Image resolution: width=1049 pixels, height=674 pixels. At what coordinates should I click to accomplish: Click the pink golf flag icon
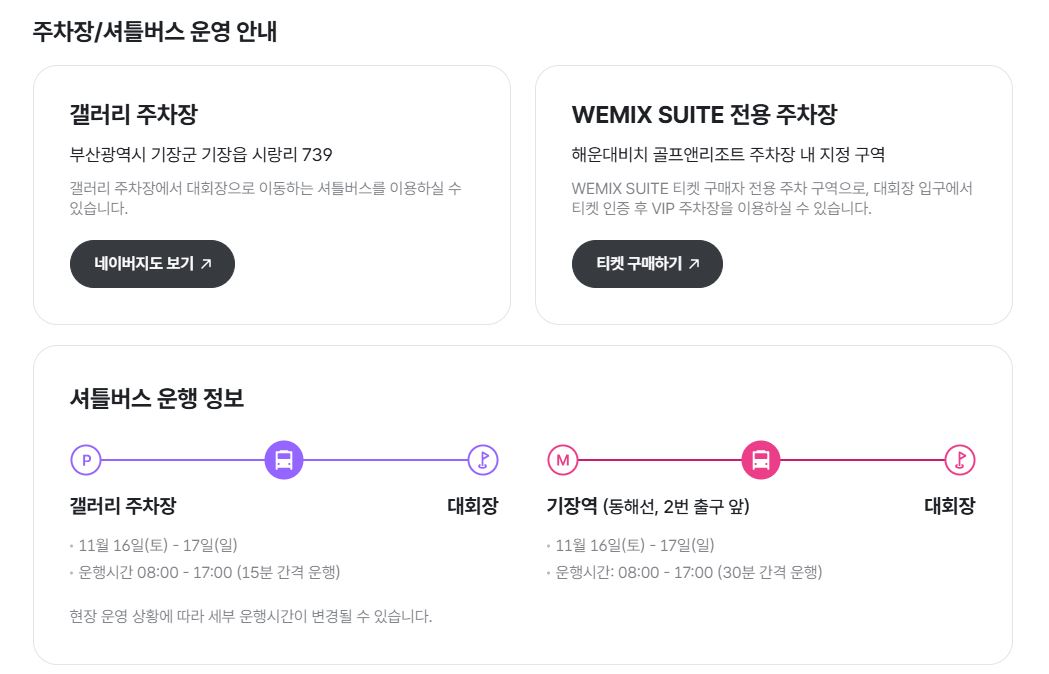click(x=960, y=460)
